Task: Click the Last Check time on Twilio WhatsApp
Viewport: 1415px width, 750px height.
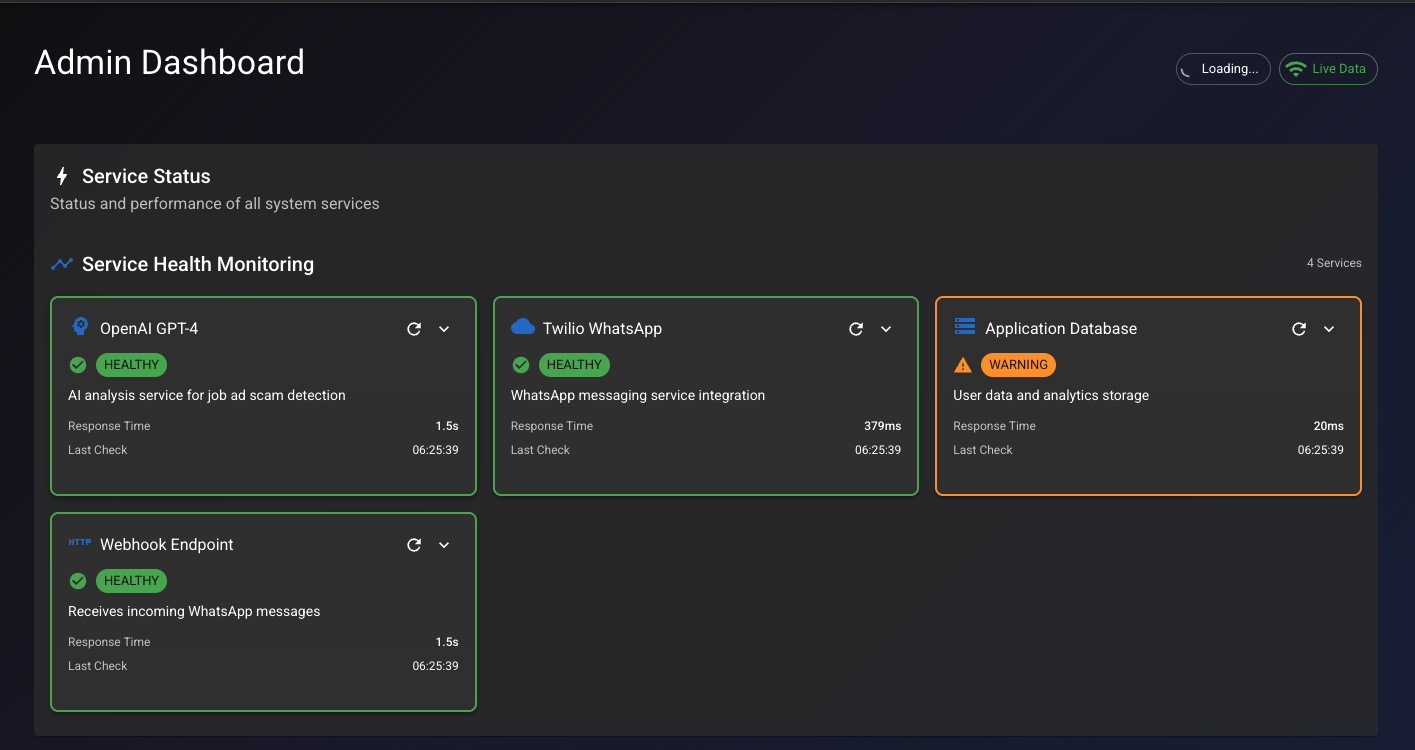Action: coord(878,450)
